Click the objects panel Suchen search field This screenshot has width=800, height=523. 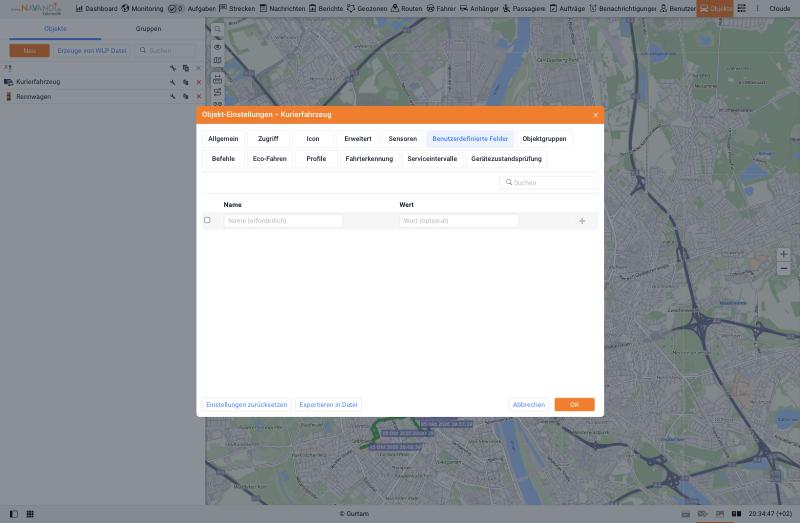point(166,51)
